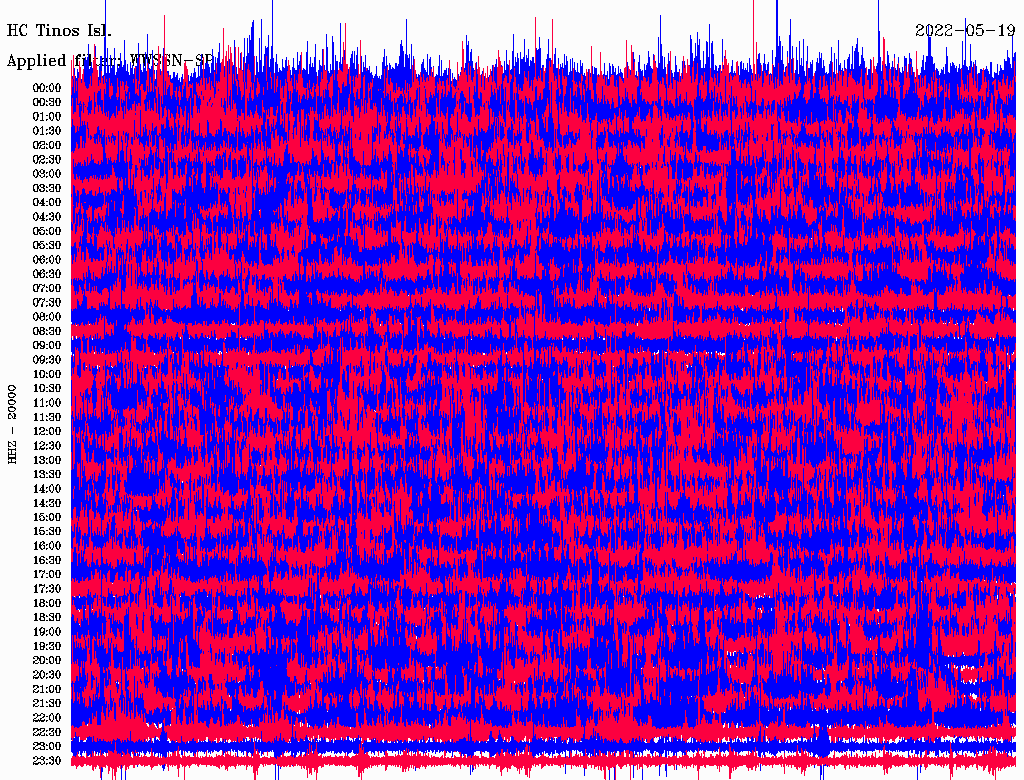Select the 10:00 time row label
The height and width of the screenshot is (780, 1024).
pos(47,374)
